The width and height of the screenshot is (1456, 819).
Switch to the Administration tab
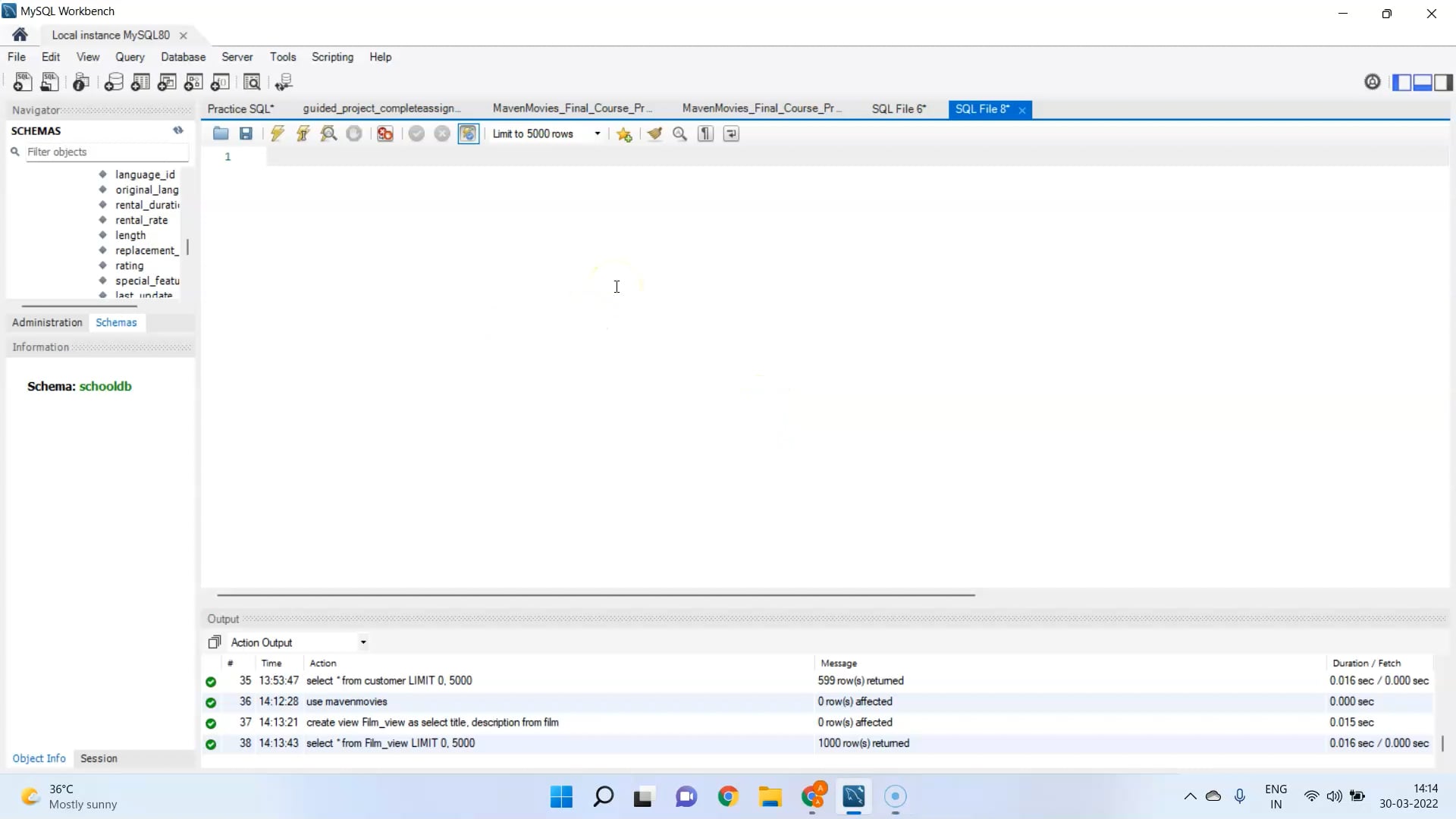click(x=46, y=322)
